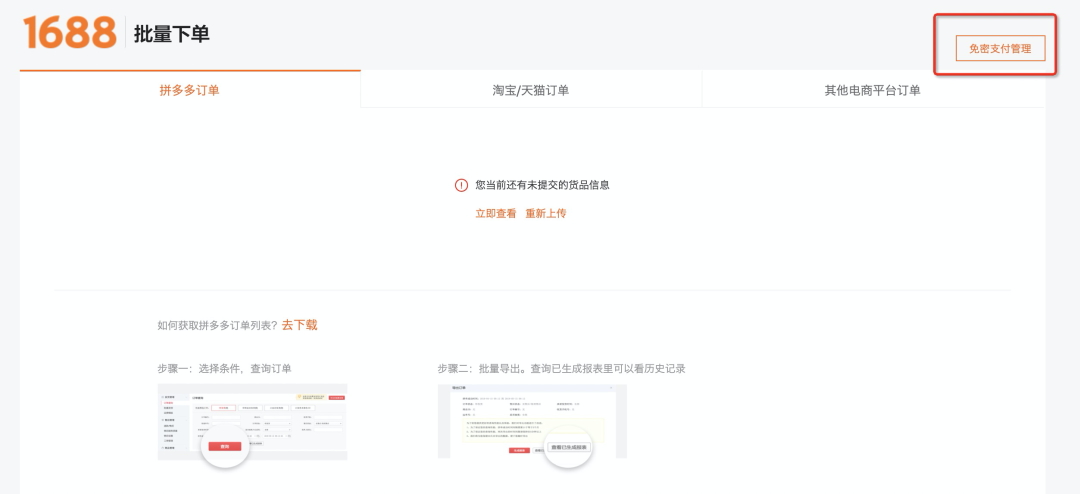
Task: Click the 1688 logo
Action: pyautogui.click(x=70, y=32)
